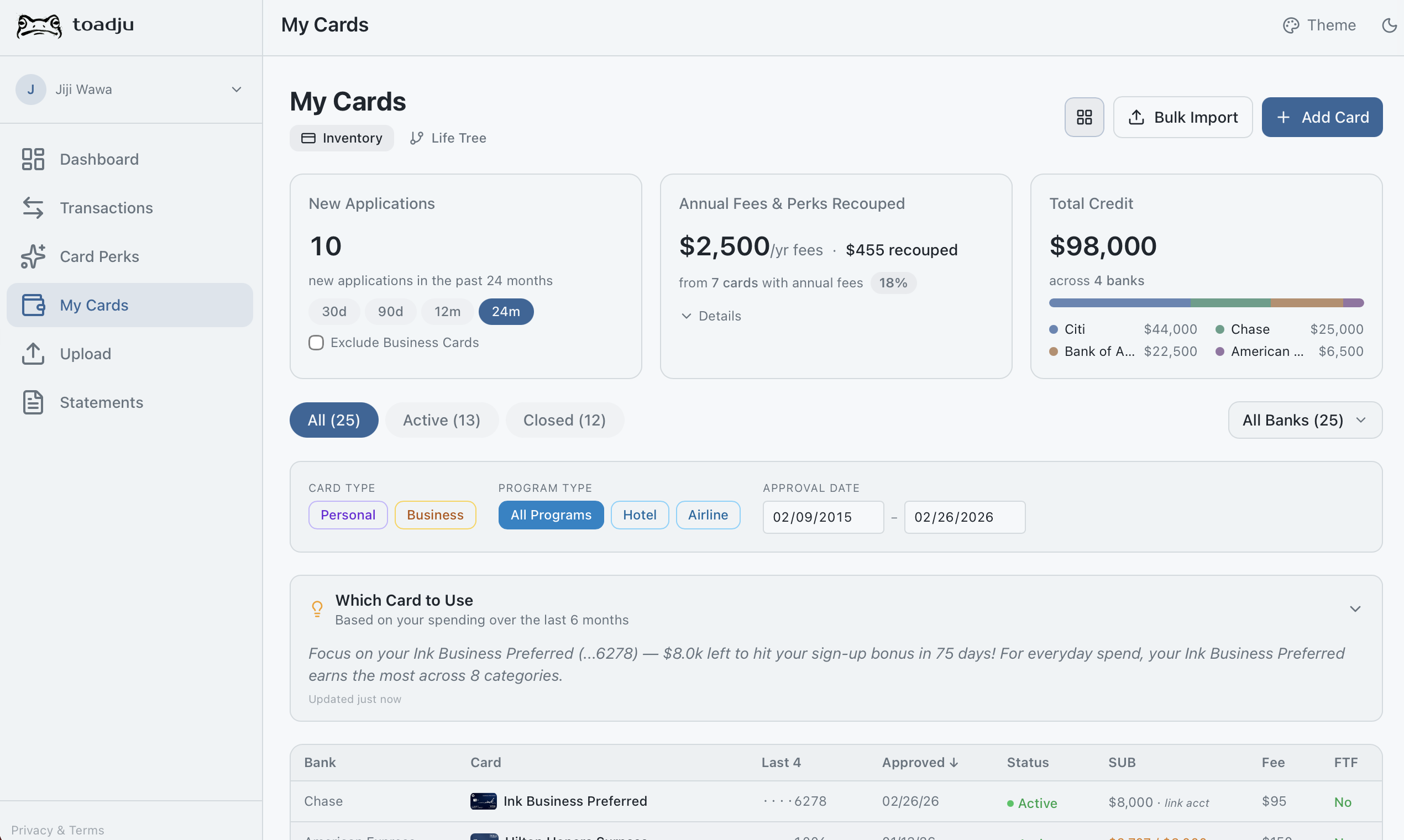
Task: Open Card Perks sparkle icon
Action: 33,256
